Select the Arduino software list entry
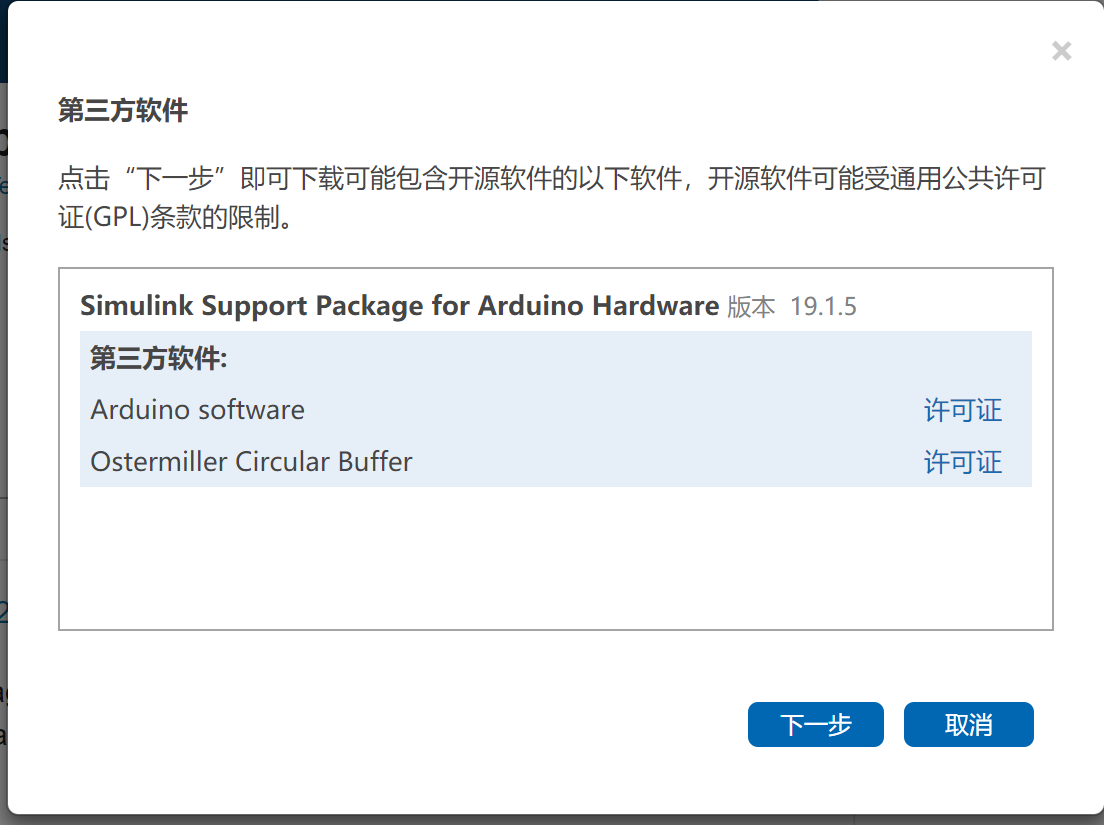This screenshot has width=1104, height=825. click(197, 409)
